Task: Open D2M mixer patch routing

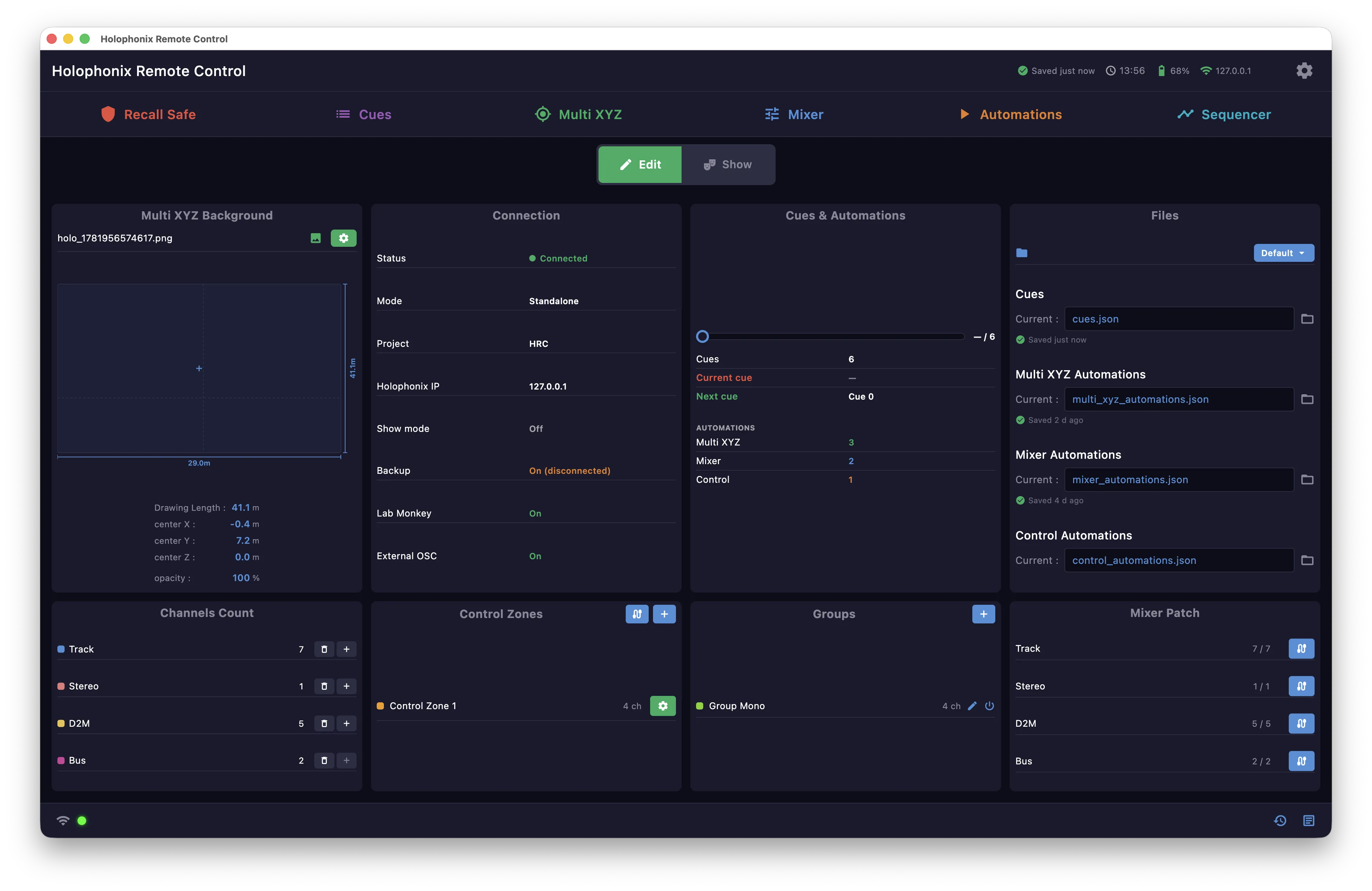Action: pyautogui.click(x=1301, y=723)
